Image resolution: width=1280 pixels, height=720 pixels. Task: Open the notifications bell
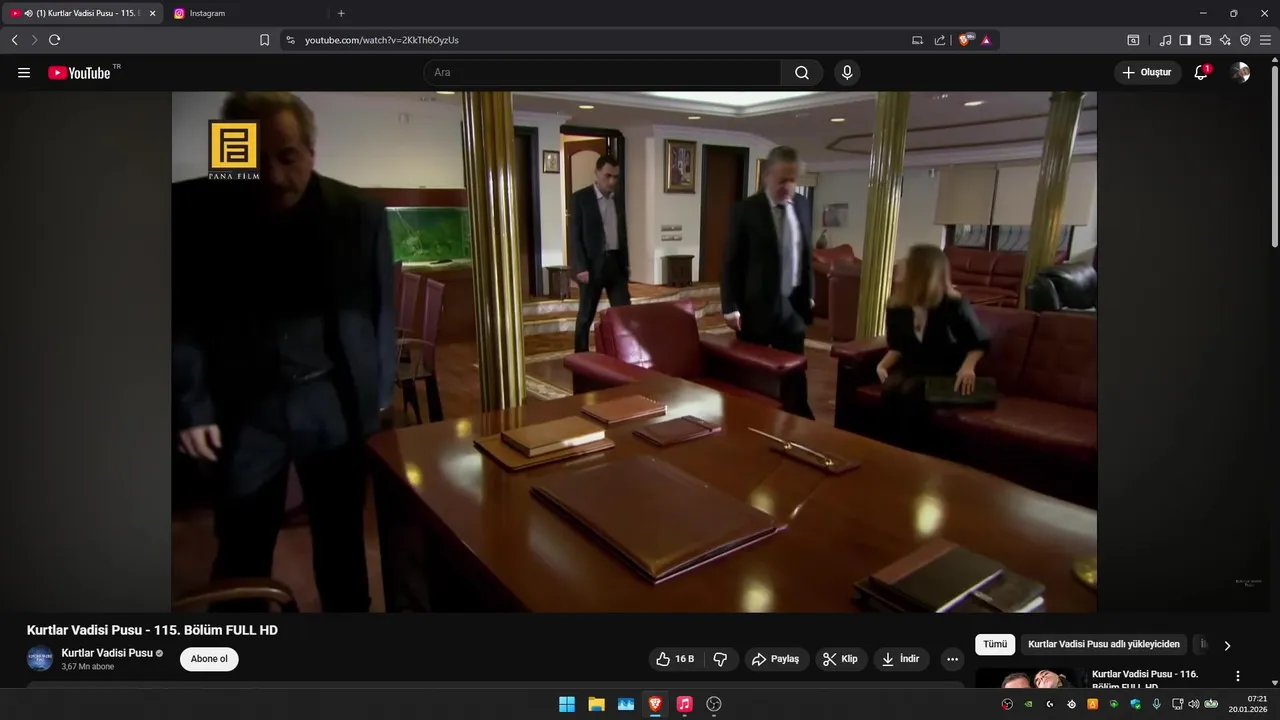1201,73
